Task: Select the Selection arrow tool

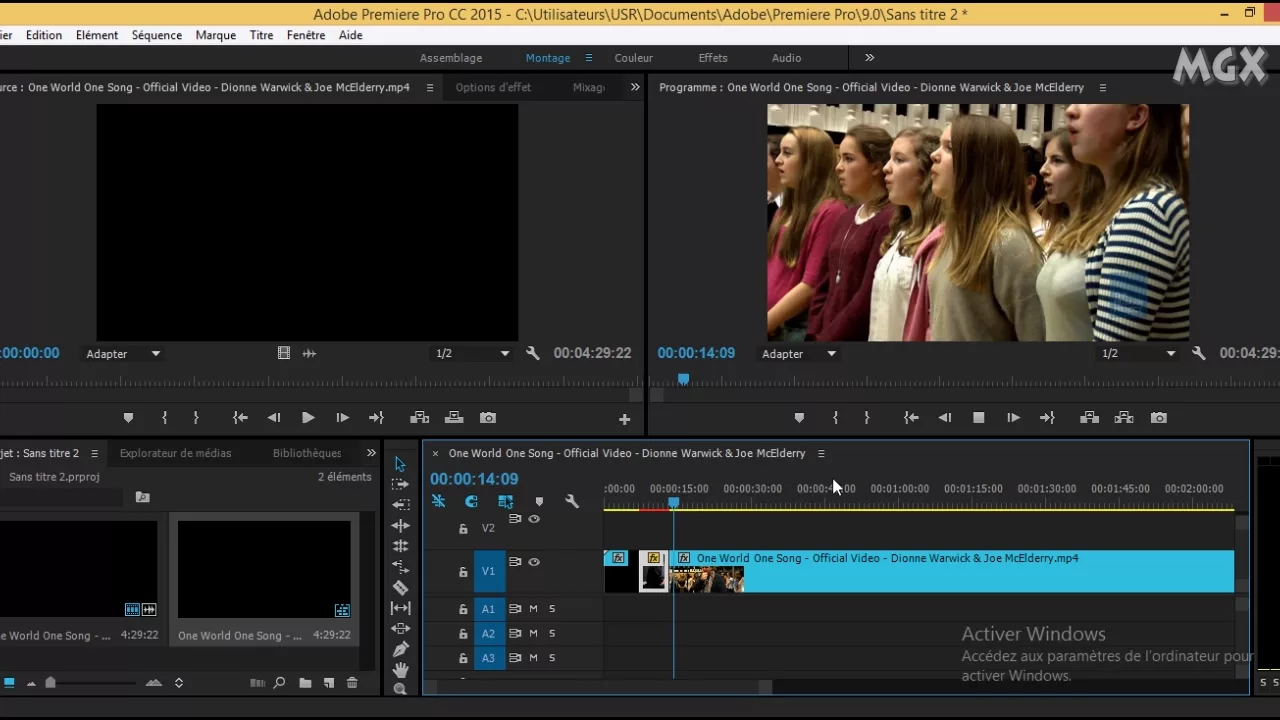Action: coord(400,464)
